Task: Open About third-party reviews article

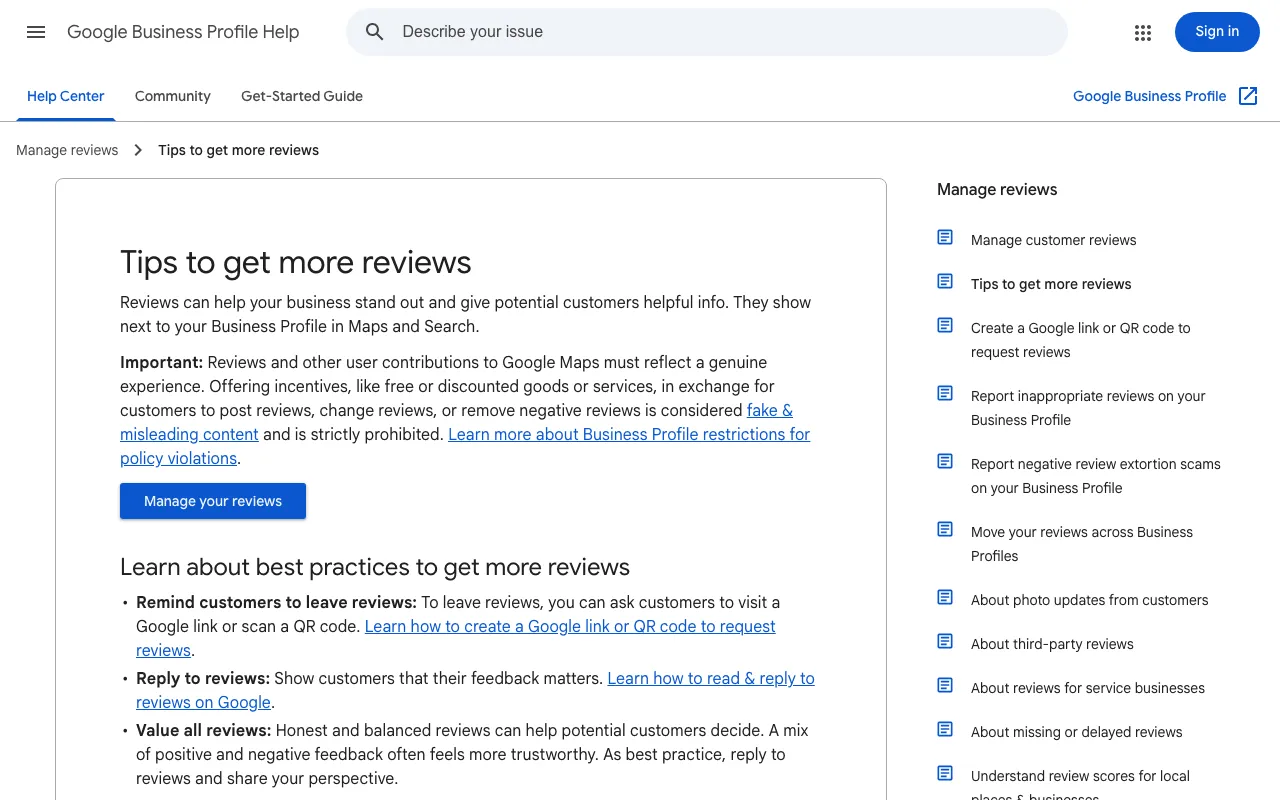Action: [1052, 644]
